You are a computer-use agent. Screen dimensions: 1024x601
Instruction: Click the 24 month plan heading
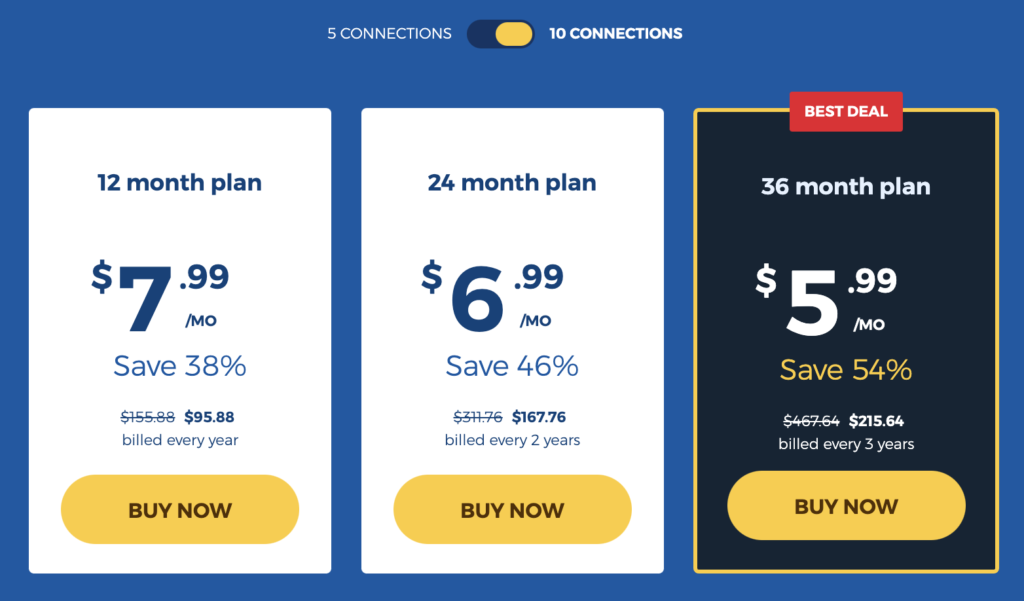point(512,183)
